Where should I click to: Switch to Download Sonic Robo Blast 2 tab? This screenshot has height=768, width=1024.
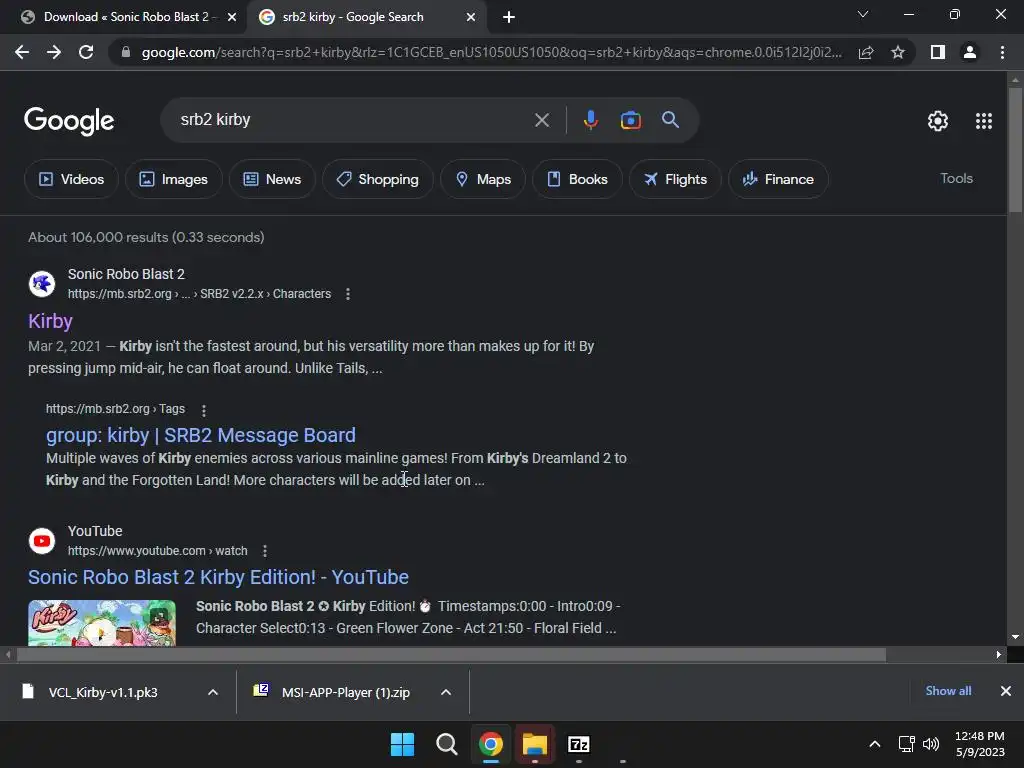click(123, 18)
